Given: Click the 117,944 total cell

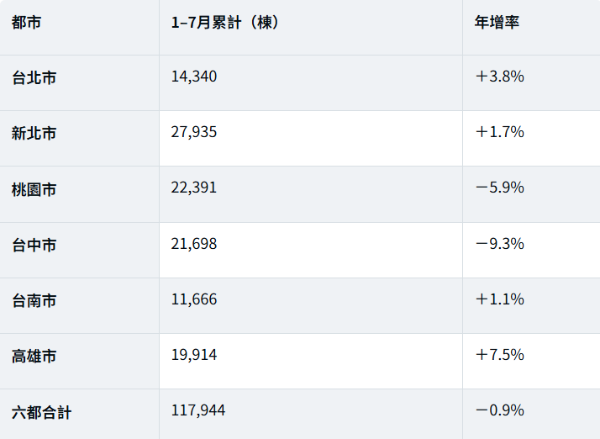Looking at the screenshot, I should 198,410.
